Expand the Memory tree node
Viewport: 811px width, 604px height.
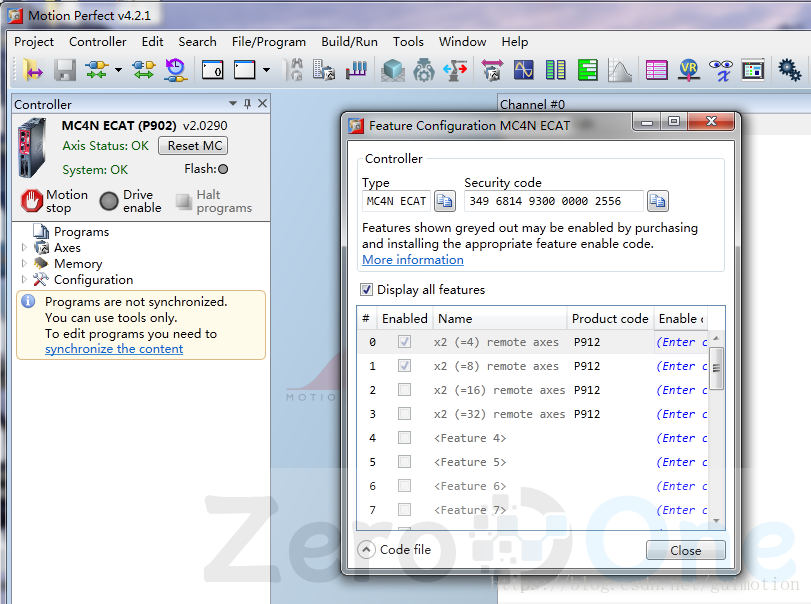click(24, 264)
